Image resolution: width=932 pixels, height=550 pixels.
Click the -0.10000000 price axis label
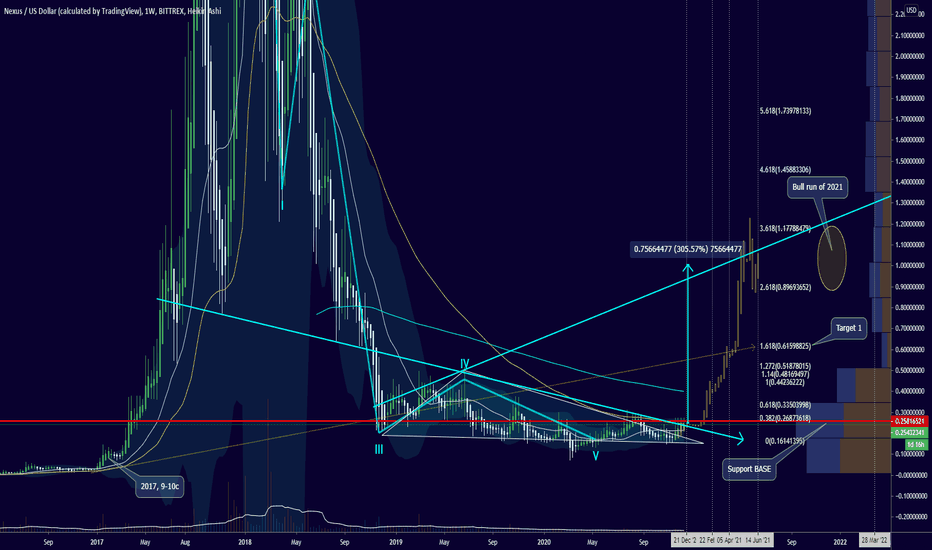[909, 496]
